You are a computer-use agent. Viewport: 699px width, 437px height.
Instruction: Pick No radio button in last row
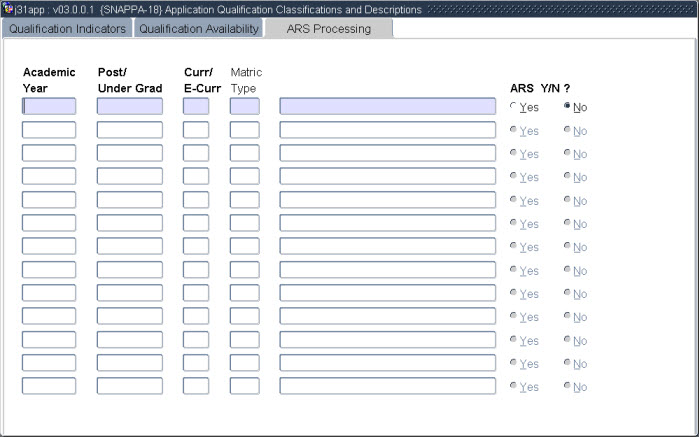point(568,386)
